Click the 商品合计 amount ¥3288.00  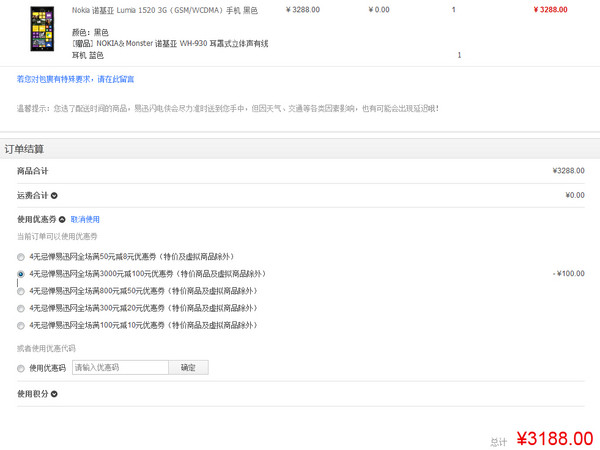coord(568,171)
